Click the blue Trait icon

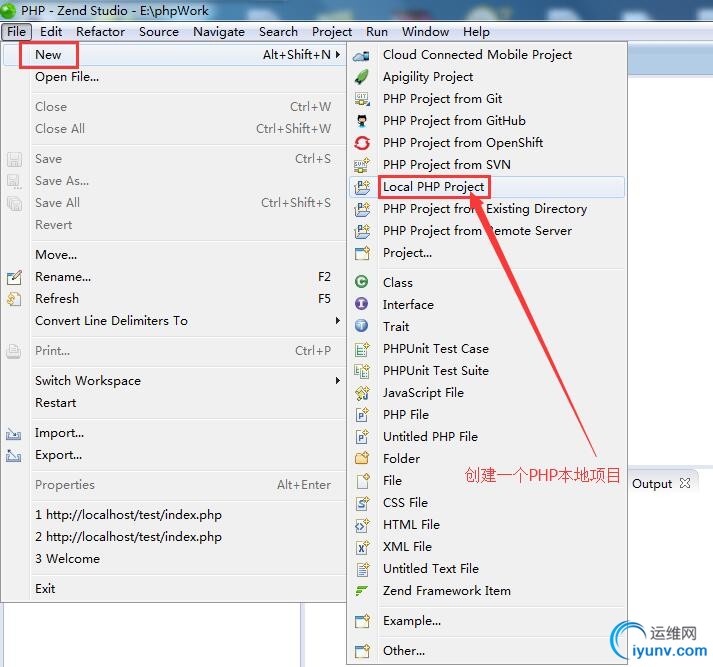click(362, 326)
